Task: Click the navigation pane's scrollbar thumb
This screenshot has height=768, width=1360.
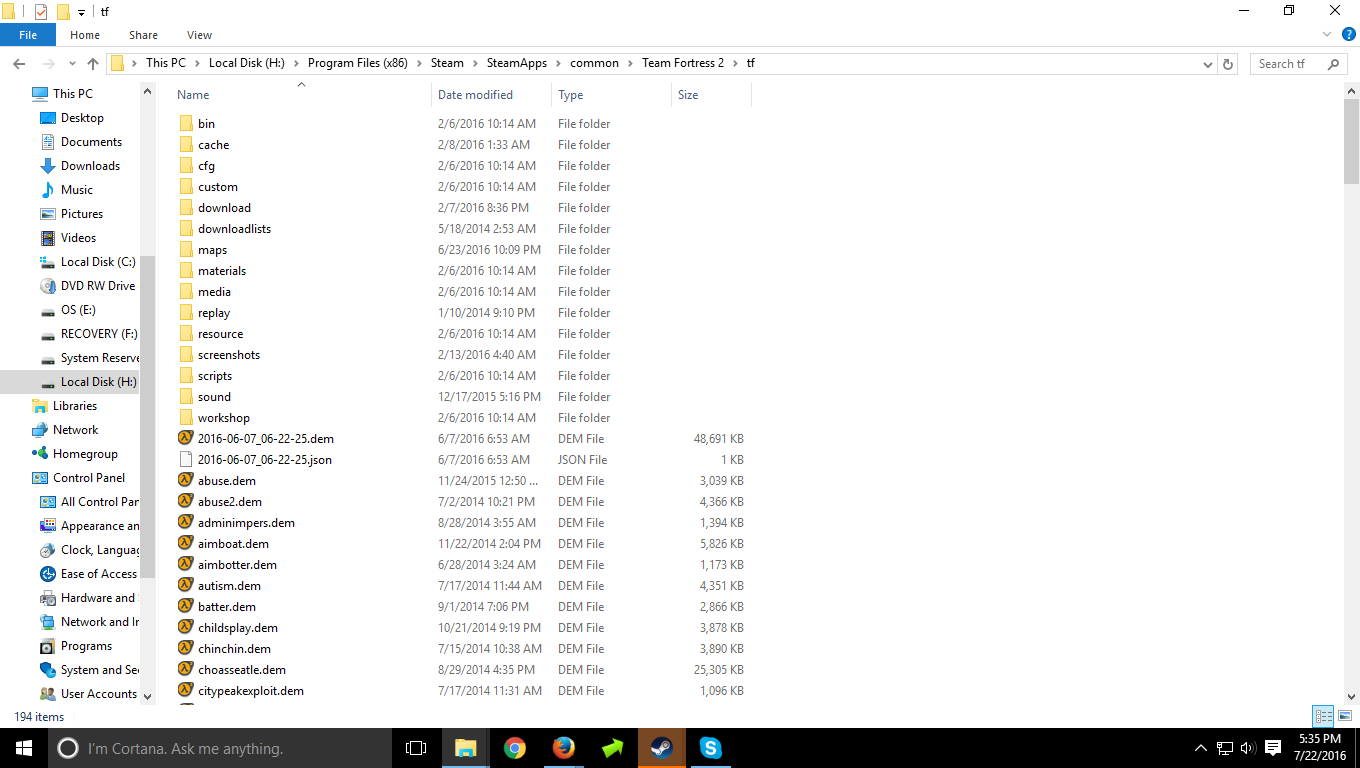Action: [148, 416]
